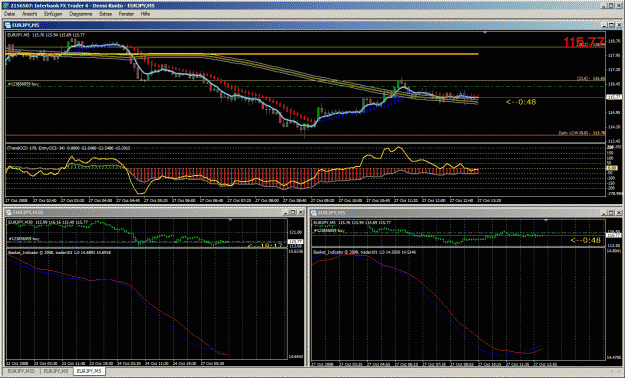Select the active EURJPY,M5 bottom tab
Screen dimensions: 625x378
(x=89, y=371)
